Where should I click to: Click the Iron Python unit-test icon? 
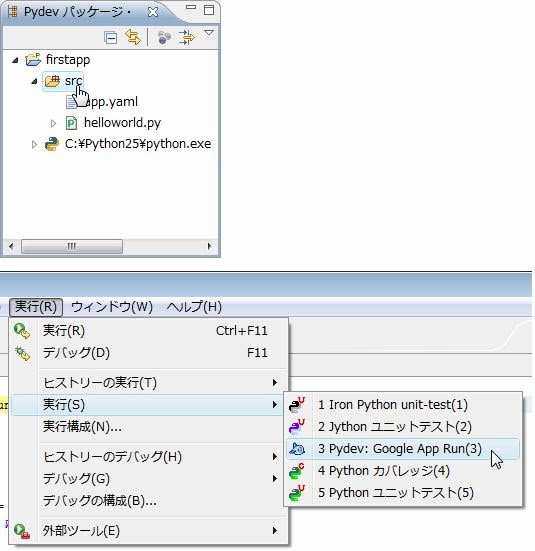pyautogui.click(x=297, y=404)
